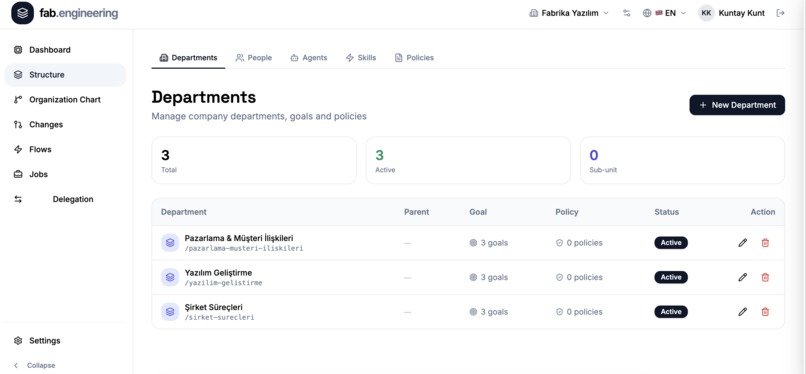Click 3 goals in Yazılım Geliştirme row
Viewport: 806px width, 374px height.
tap(489, 277)
